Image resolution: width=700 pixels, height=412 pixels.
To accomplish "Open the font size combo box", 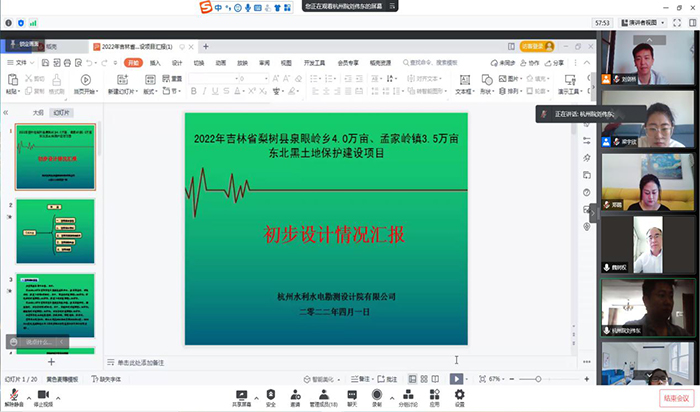I will (254, 79).
